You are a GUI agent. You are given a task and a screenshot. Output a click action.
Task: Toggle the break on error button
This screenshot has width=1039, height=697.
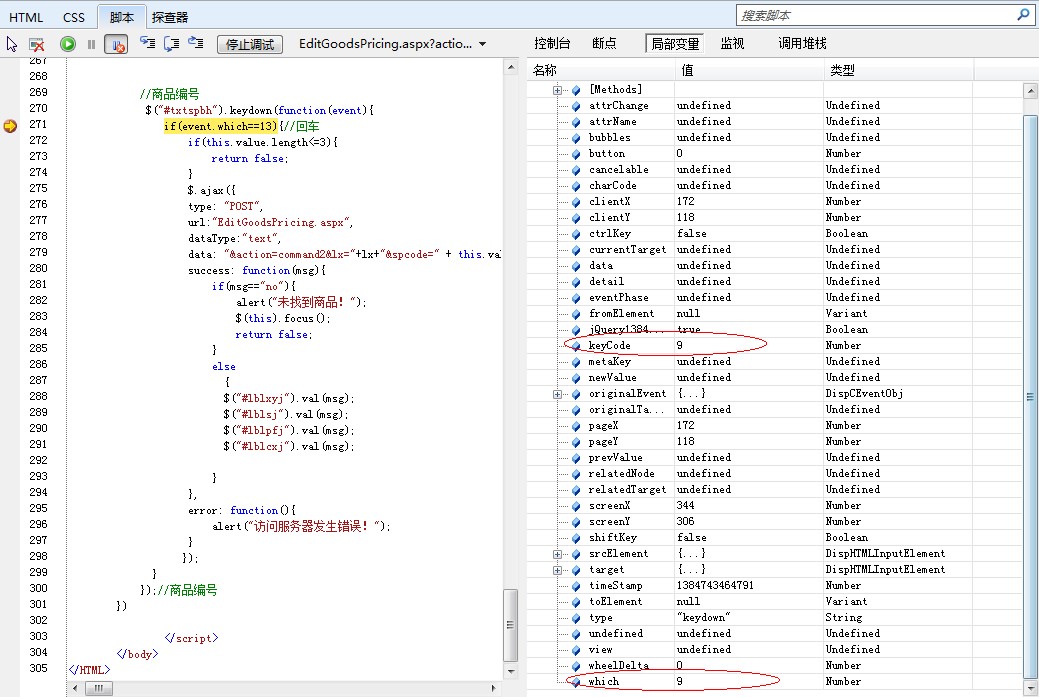116,44
